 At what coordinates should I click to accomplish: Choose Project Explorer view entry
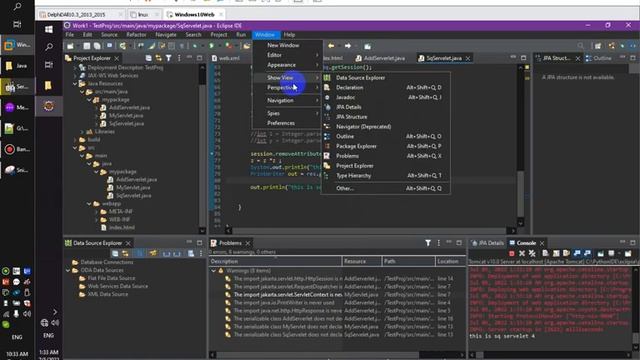click(x=385, y=166)
